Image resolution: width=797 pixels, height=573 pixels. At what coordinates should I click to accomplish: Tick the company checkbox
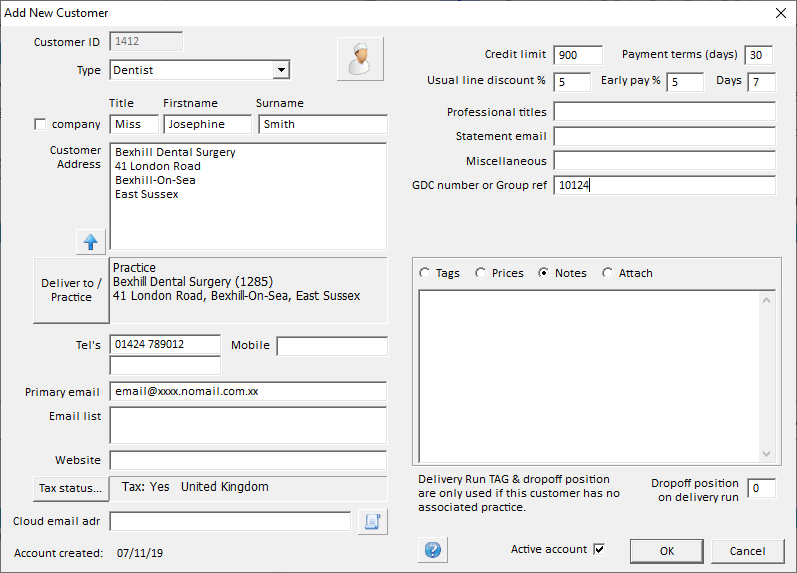(41, 124)
